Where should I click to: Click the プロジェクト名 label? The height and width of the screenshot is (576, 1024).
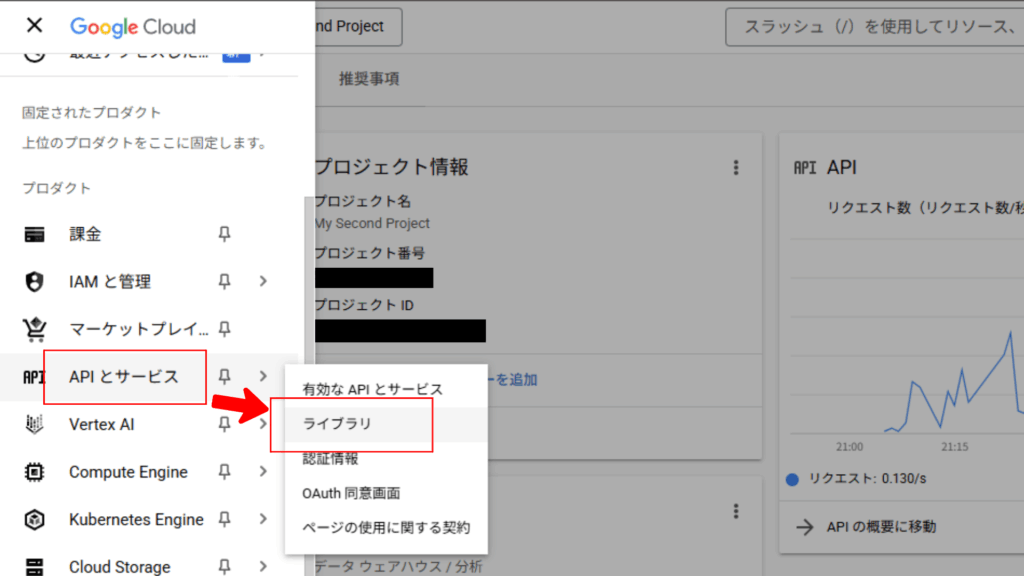click(363, 201)
